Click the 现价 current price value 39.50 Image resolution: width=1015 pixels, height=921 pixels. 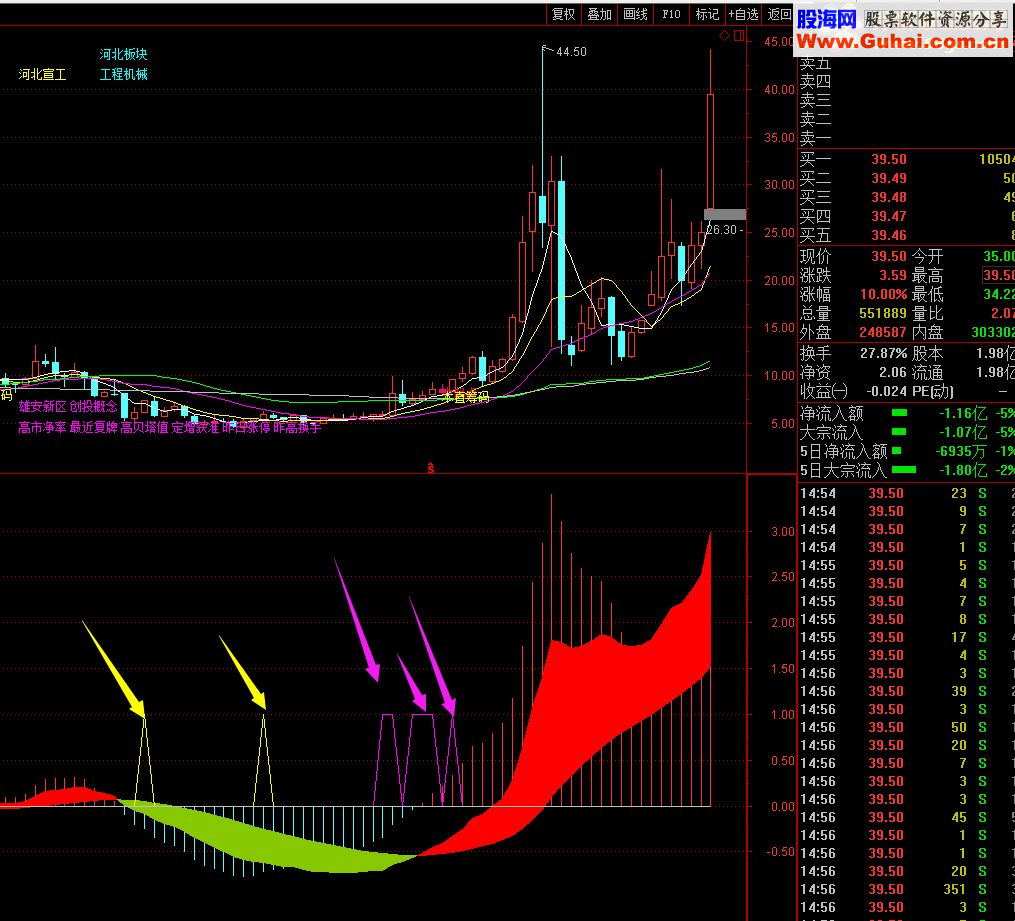(x=889, y=256)
